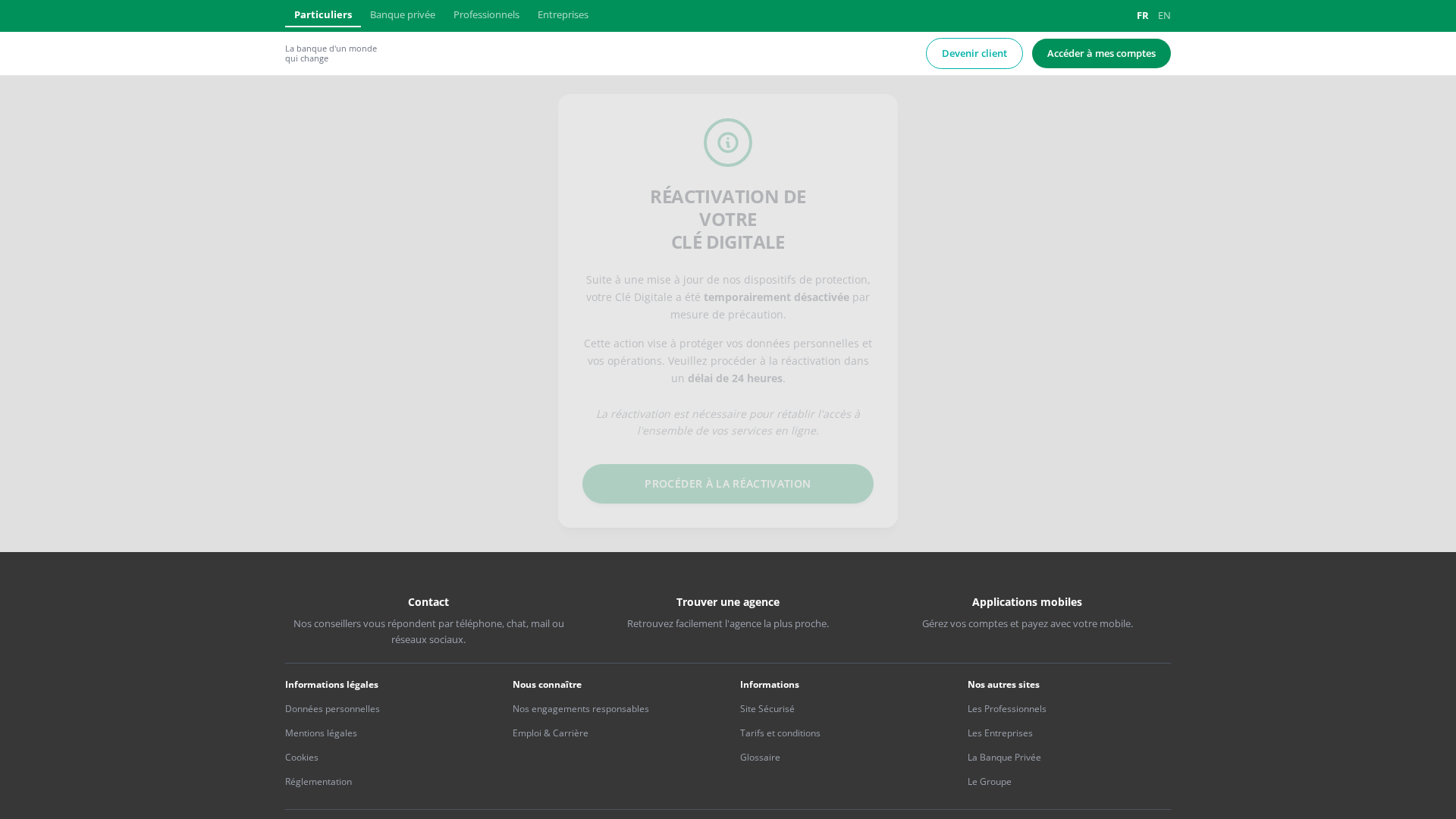
Task: Open Données personnelles link
Action: (332, 708)
